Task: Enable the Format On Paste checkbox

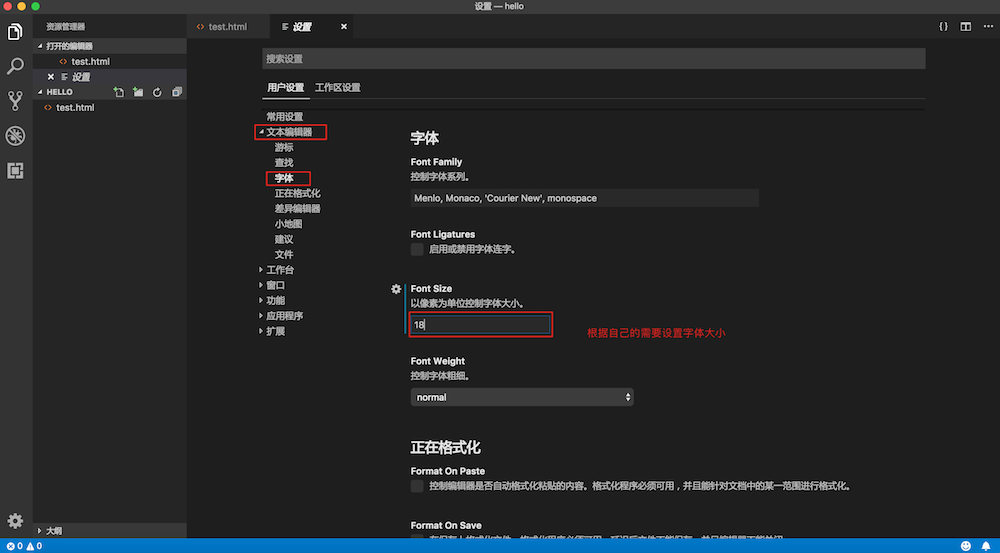Action: 417,486
